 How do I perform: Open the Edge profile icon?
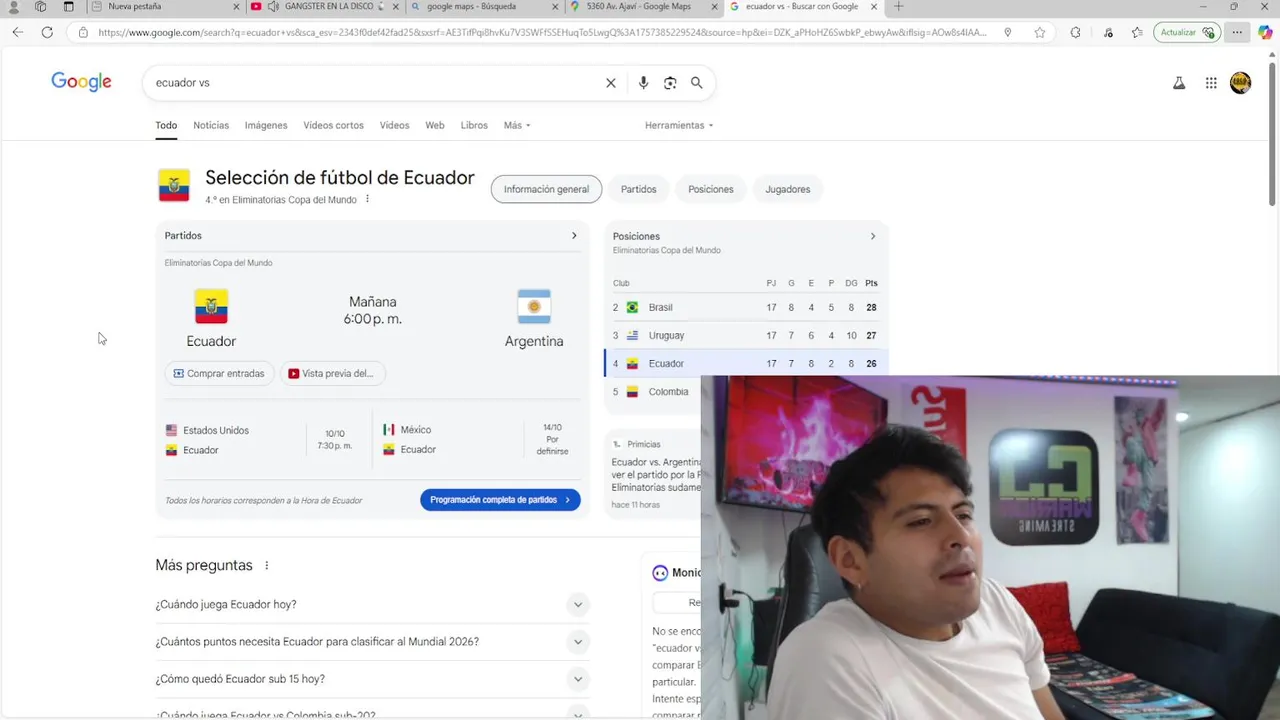point(13,7)
